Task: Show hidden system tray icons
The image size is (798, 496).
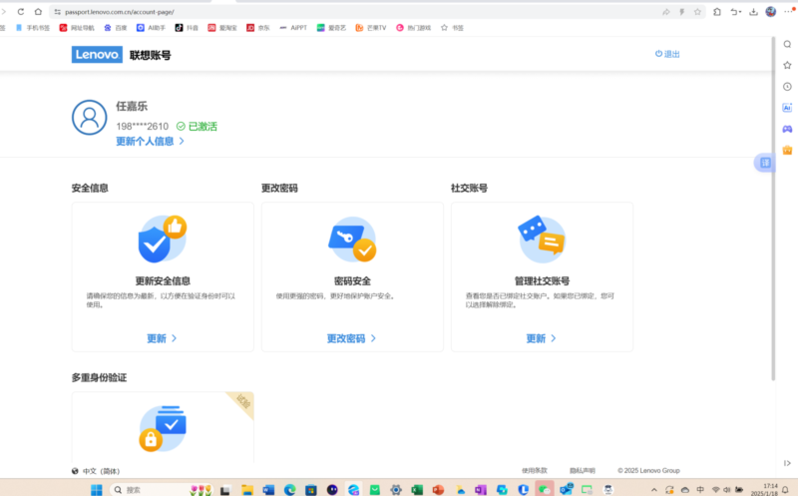Action: coord(654,490)
